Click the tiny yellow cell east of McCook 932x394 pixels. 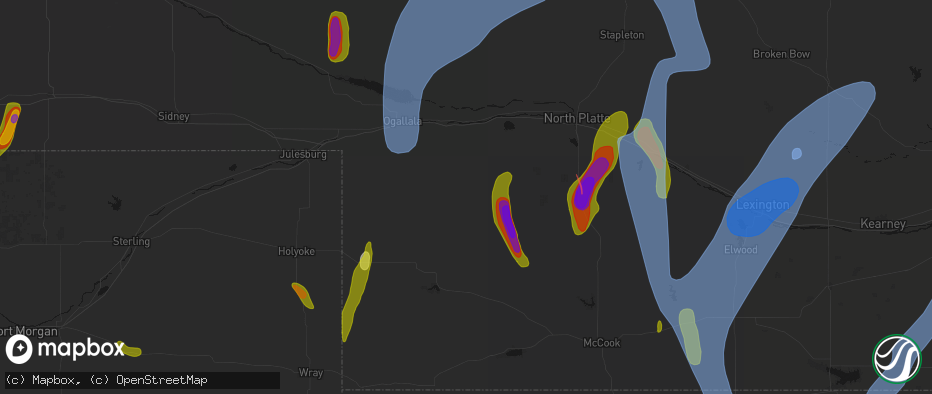click(660, 326)
